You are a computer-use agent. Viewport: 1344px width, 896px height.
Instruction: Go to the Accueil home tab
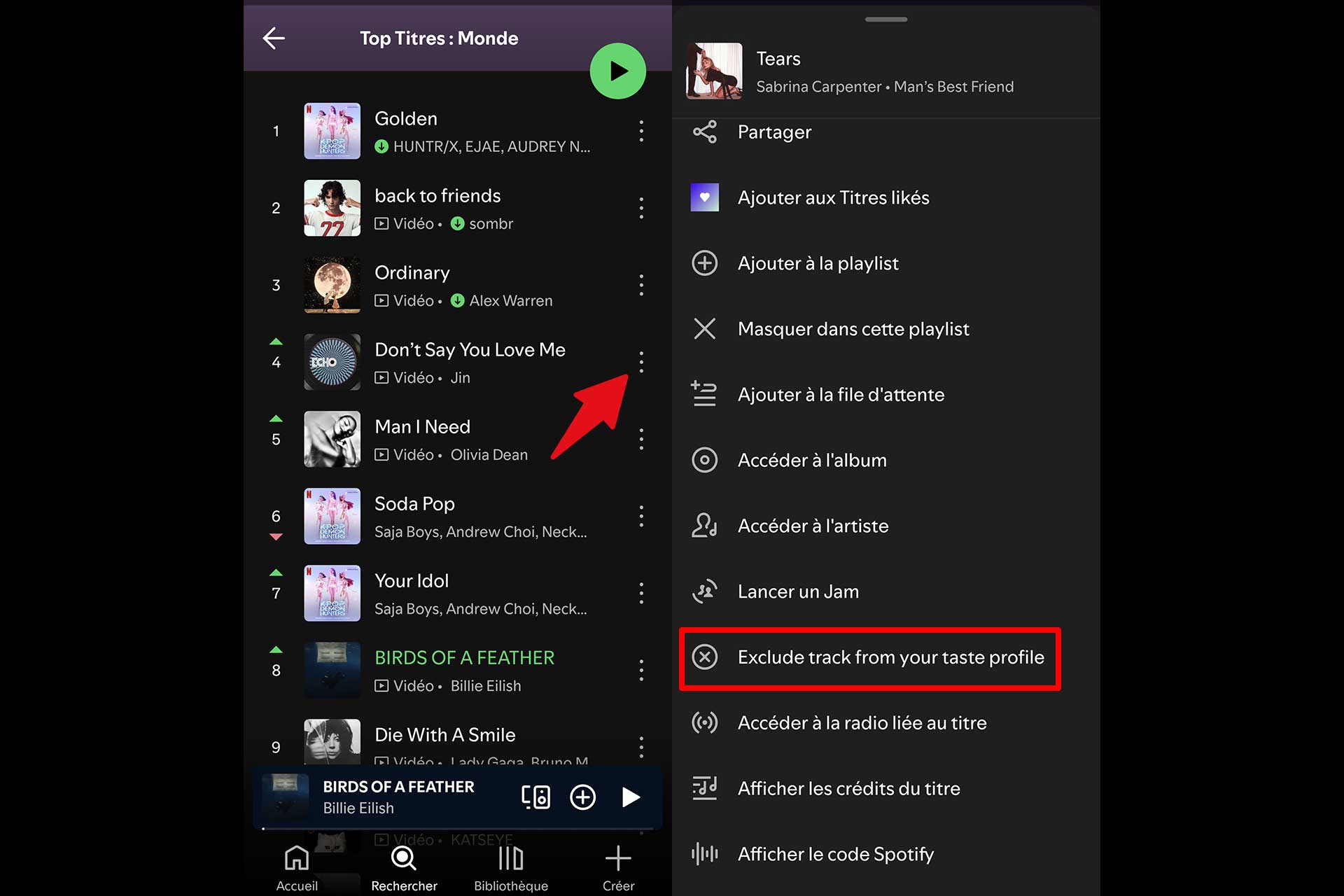coord(297,867)
